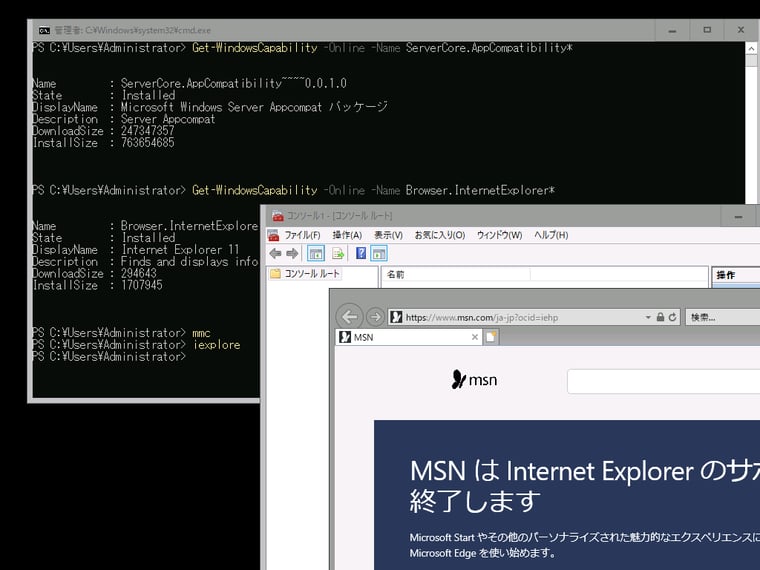
Task: Click the '247347357' DownloadSize value
Action: coord(147,130)
